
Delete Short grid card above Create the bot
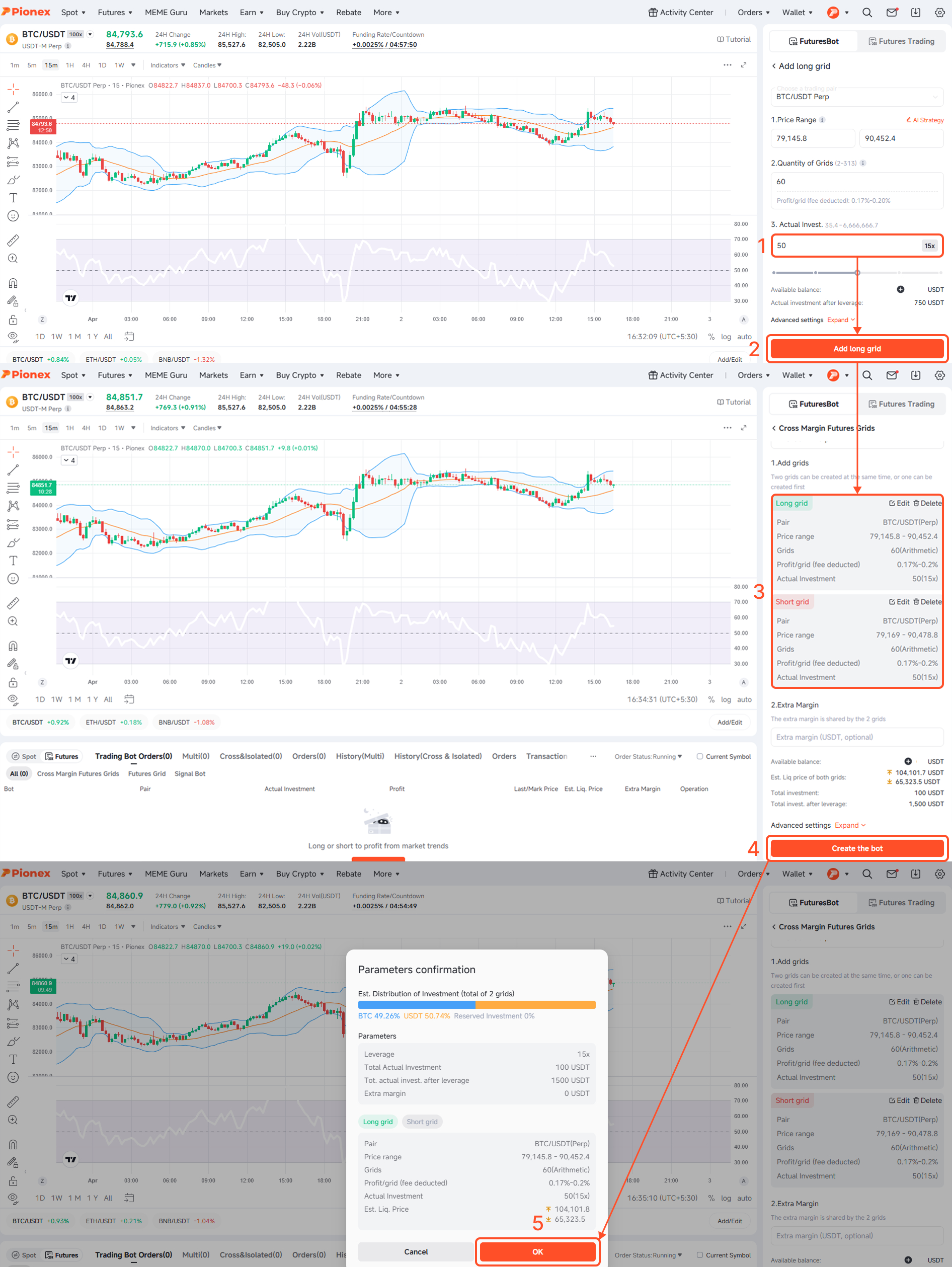[927, 601]
